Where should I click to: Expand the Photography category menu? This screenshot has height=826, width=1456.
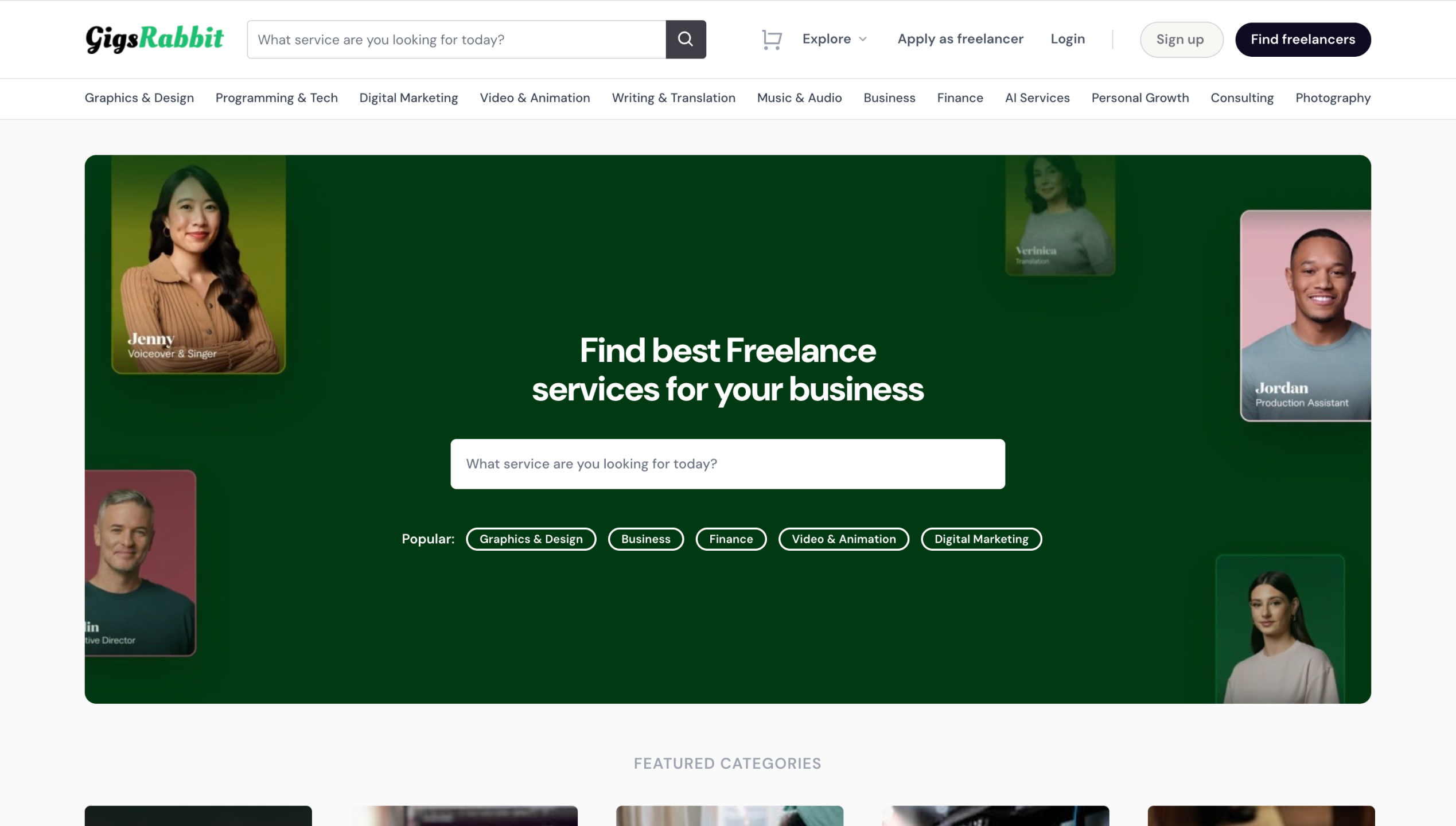pos(1333,98)
